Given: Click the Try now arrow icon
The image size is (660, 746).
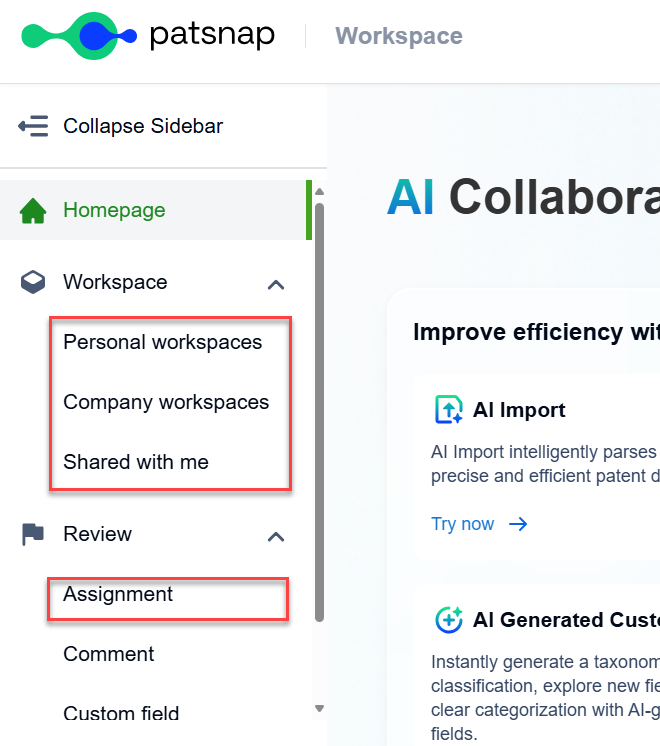Looking at the screenshot, I should 518,524.
